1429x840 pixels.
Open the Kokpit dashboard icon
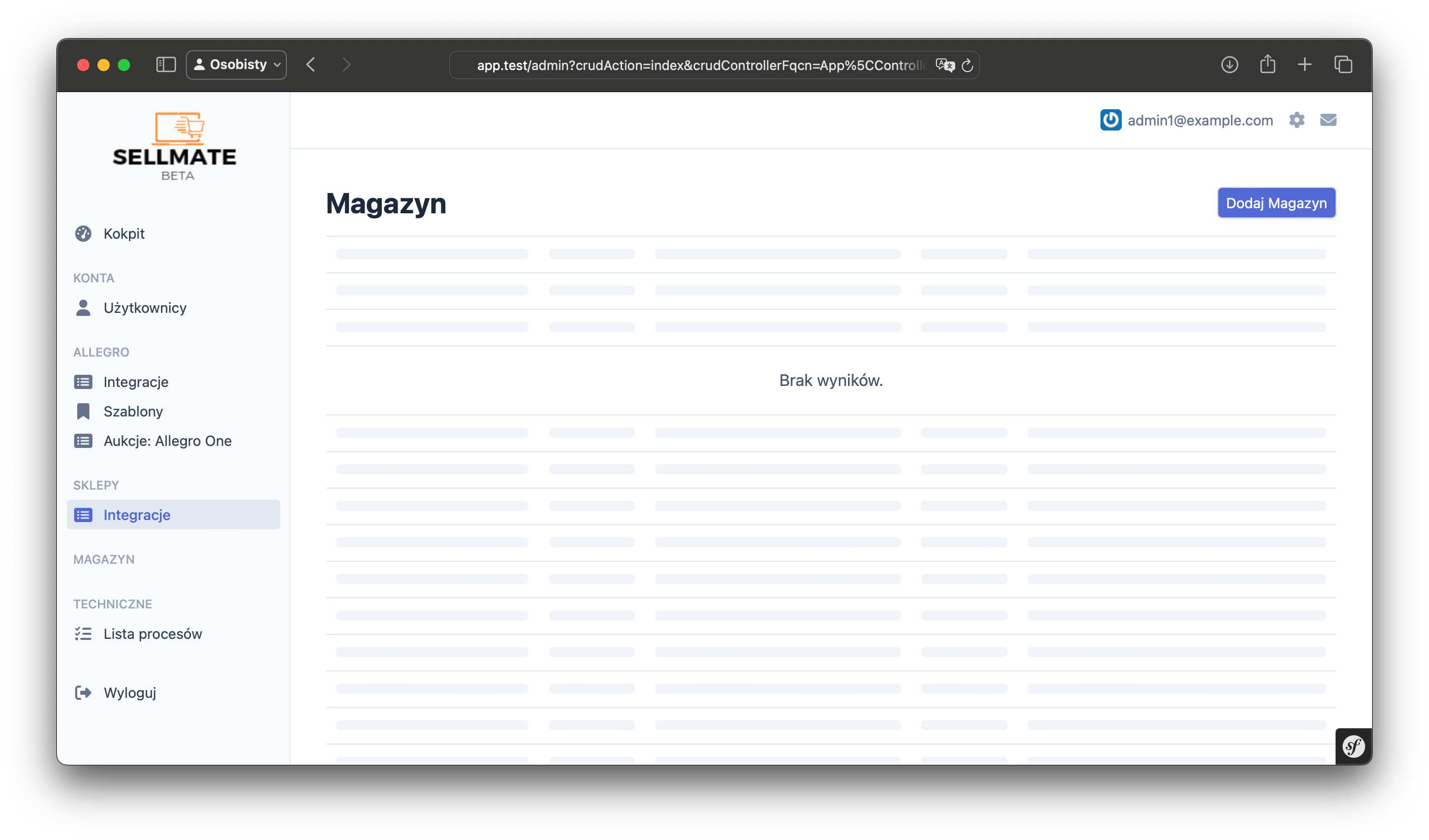(83, 234)
